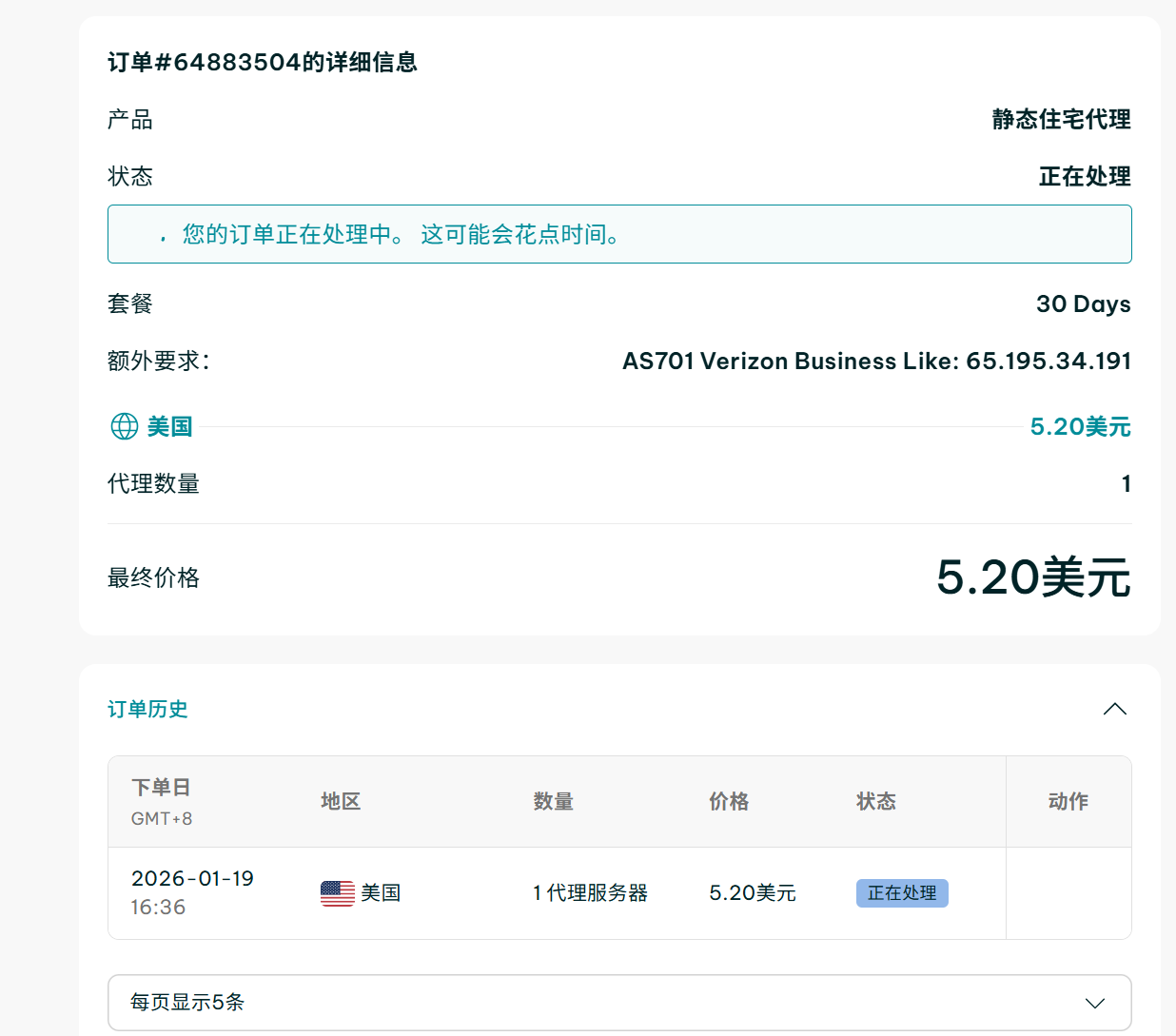This screenshot has height=1036, width=1176.
Task: Click the 30 Days plan label
Action: (1083, 303)
